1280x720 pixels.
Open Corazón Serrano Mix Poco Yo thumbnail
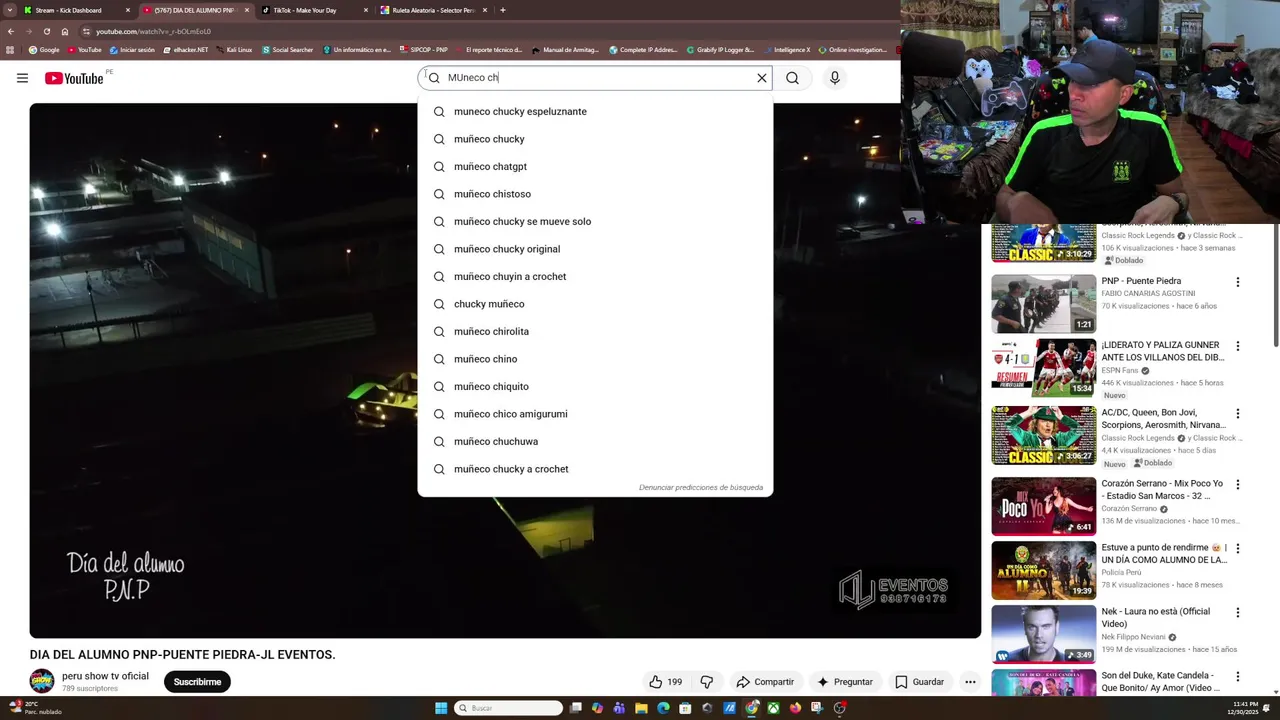[1043, 506]
